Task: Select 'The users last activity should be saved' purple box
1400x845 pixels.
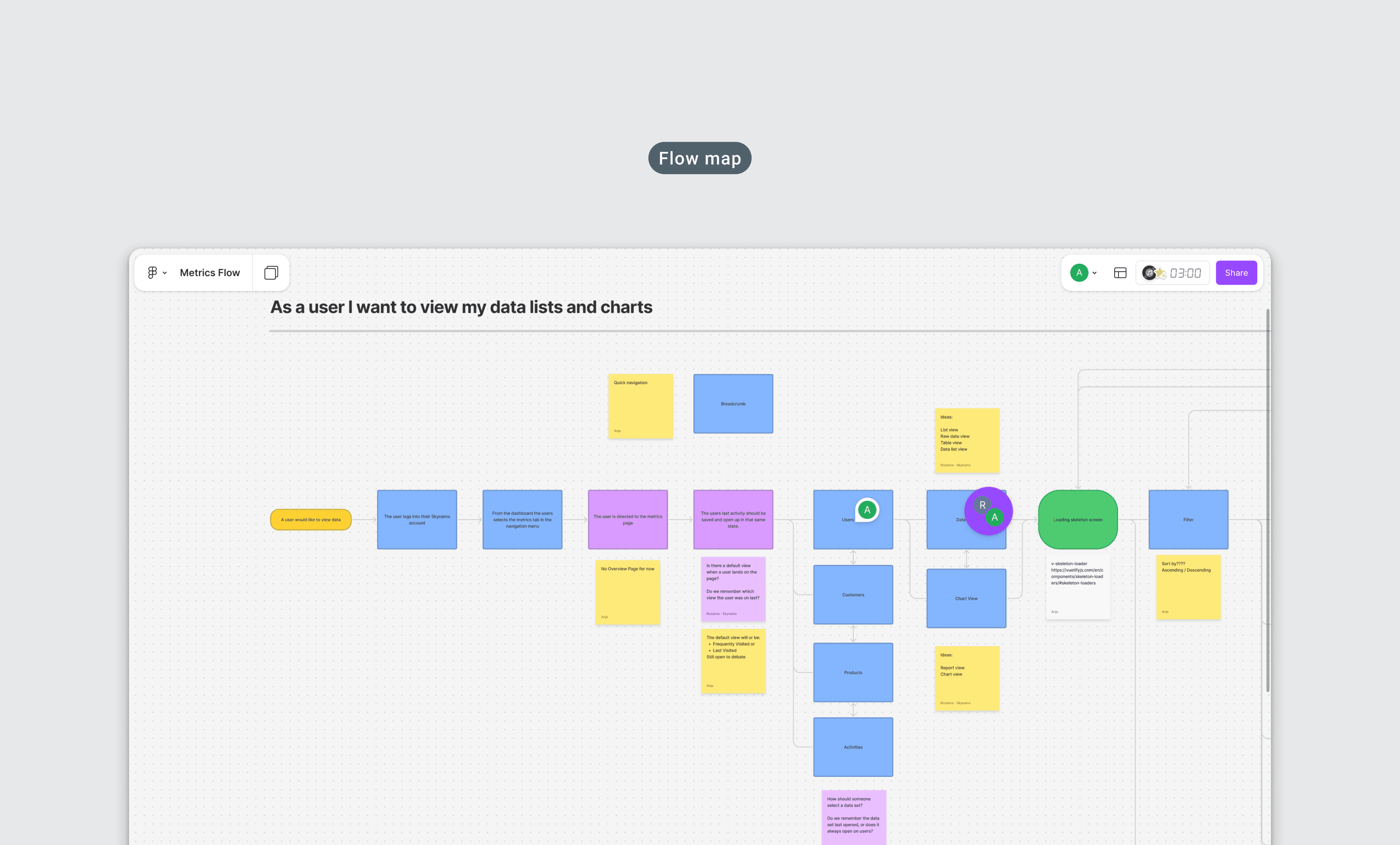Action: (733, 519)
